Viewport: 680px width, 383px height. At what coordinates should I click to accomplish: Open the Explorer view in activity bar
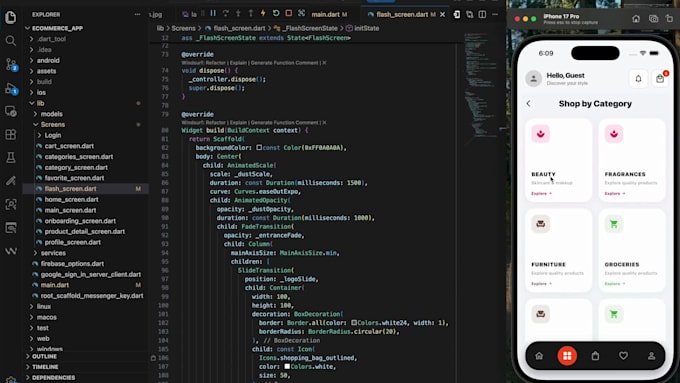(x=10, y=17)
